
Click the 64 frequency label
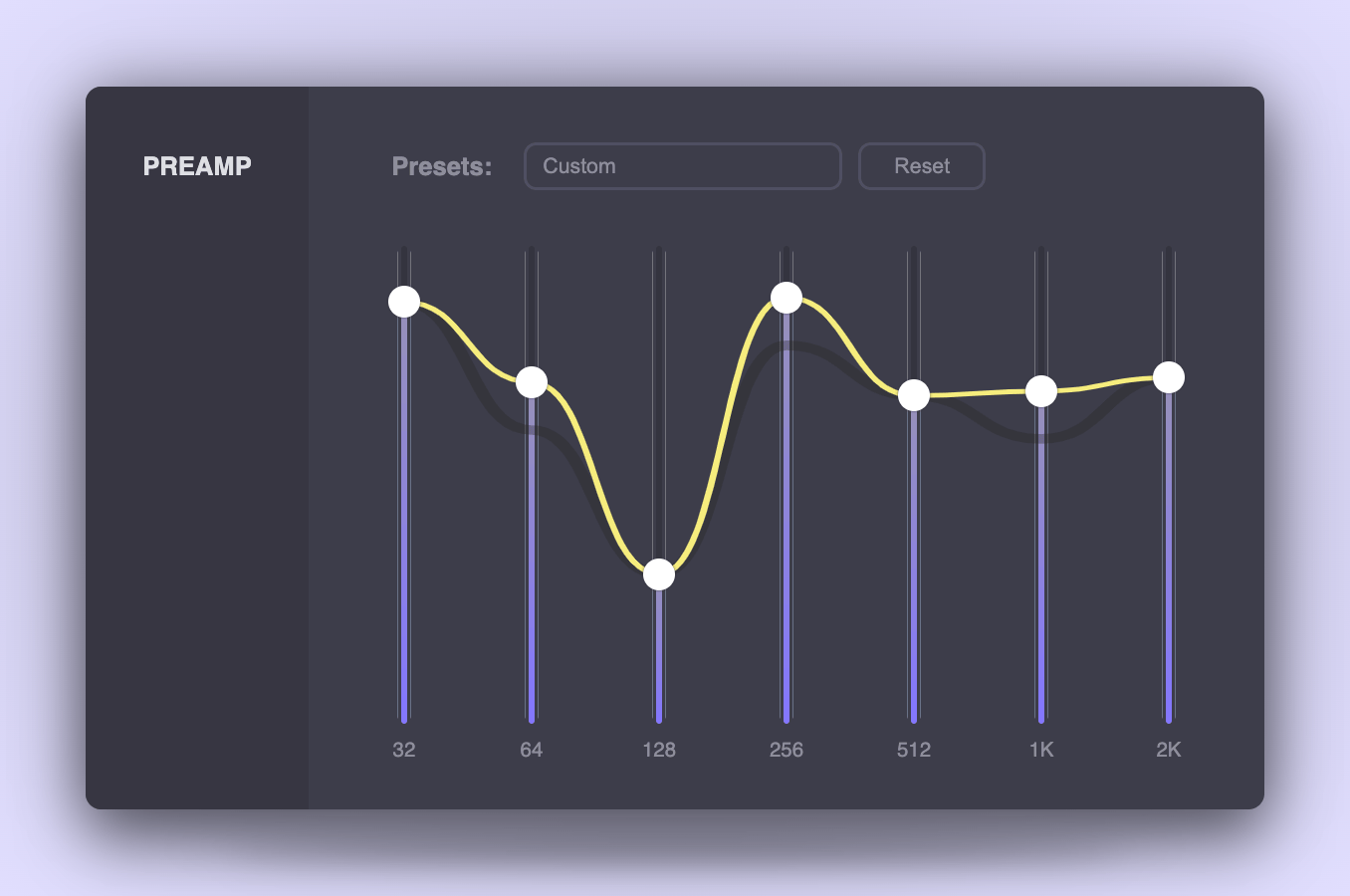(532, 750)
